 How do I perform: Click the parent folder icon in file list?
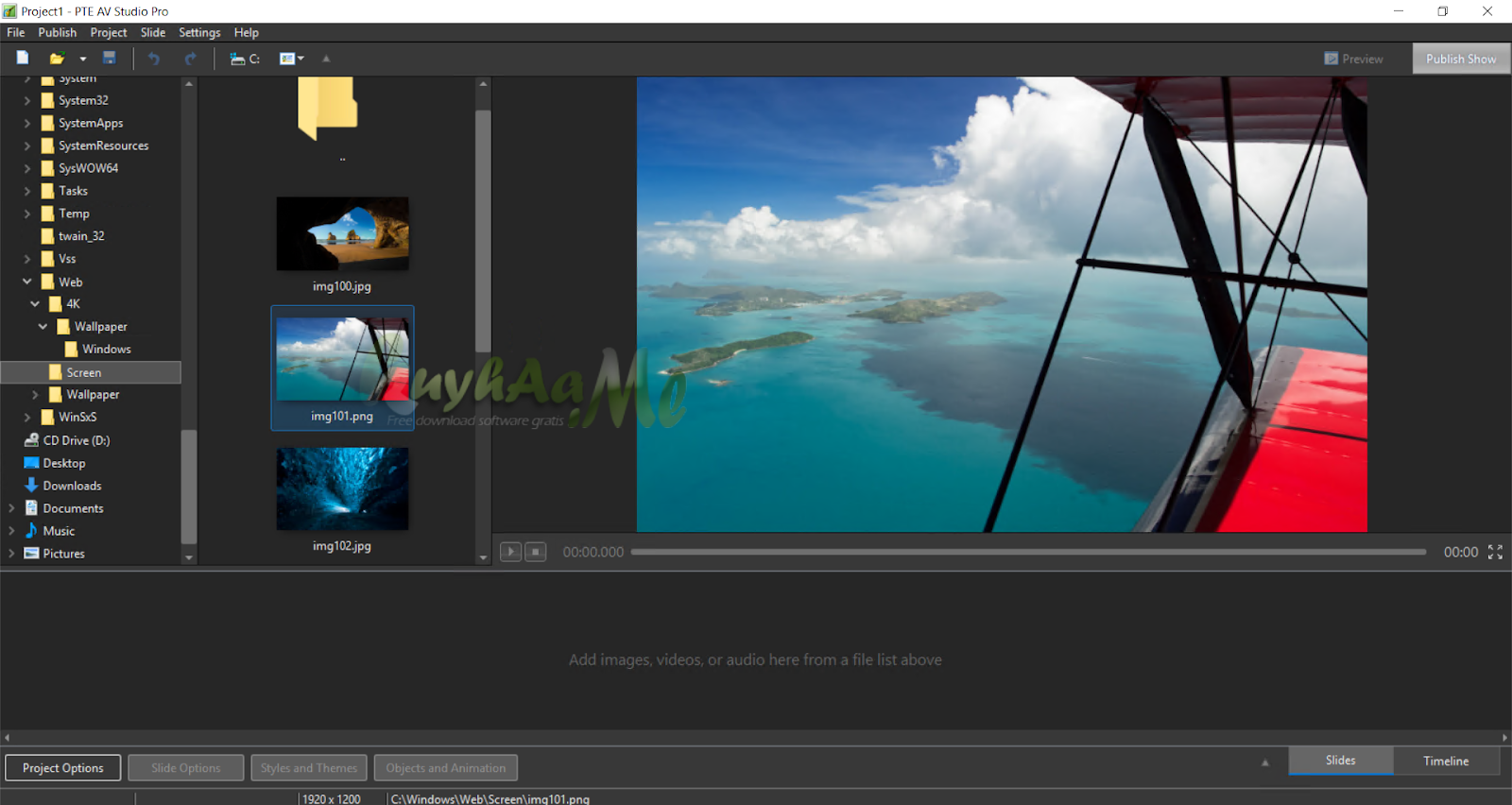(x=327, y=109)
